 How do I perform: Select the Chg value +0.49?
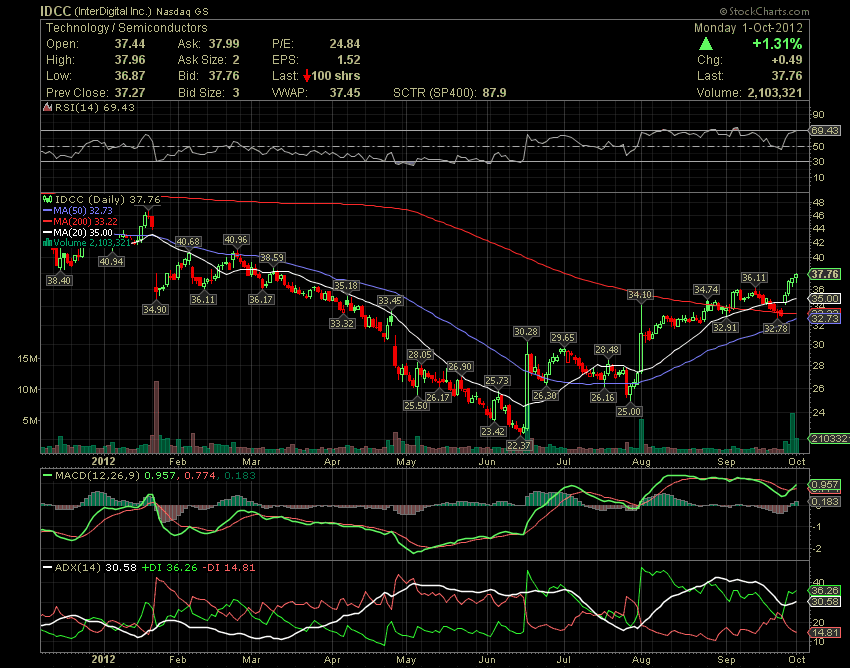click(x=787, y=60)
